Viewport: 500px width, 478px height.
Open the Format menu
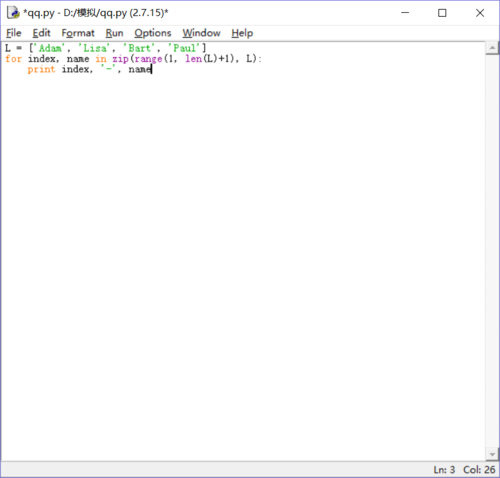coord(78,33)
